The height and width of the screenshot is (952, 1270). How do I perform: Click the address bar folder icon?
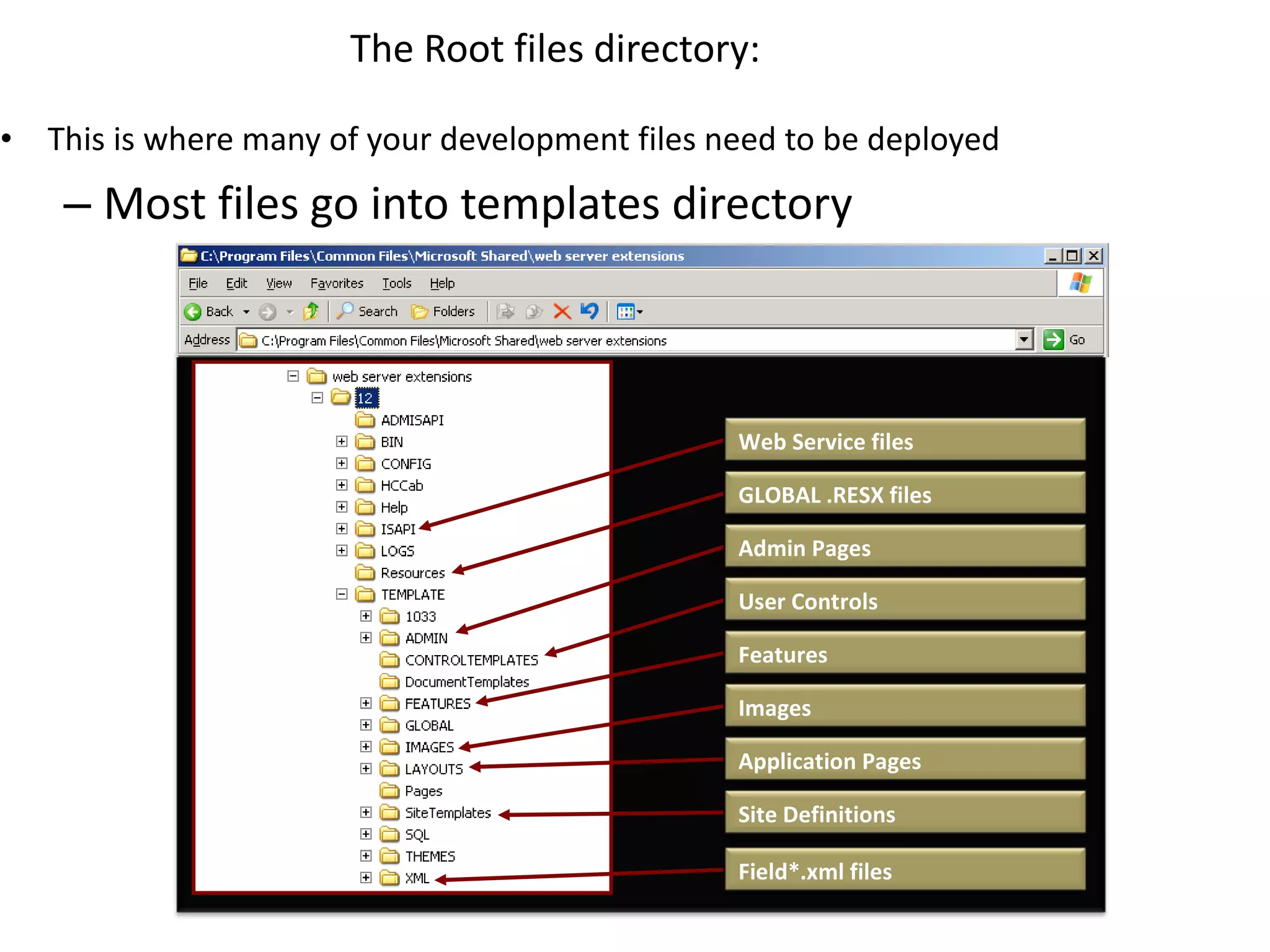coord(249,340)
